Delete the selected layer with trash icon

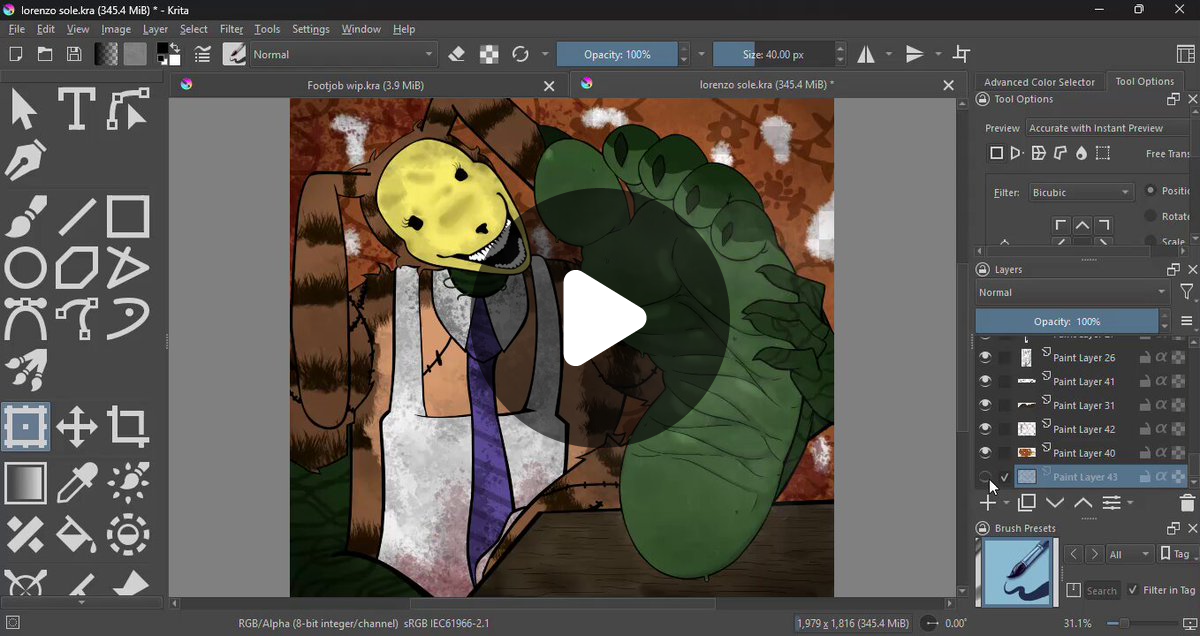click(1187, 503)
